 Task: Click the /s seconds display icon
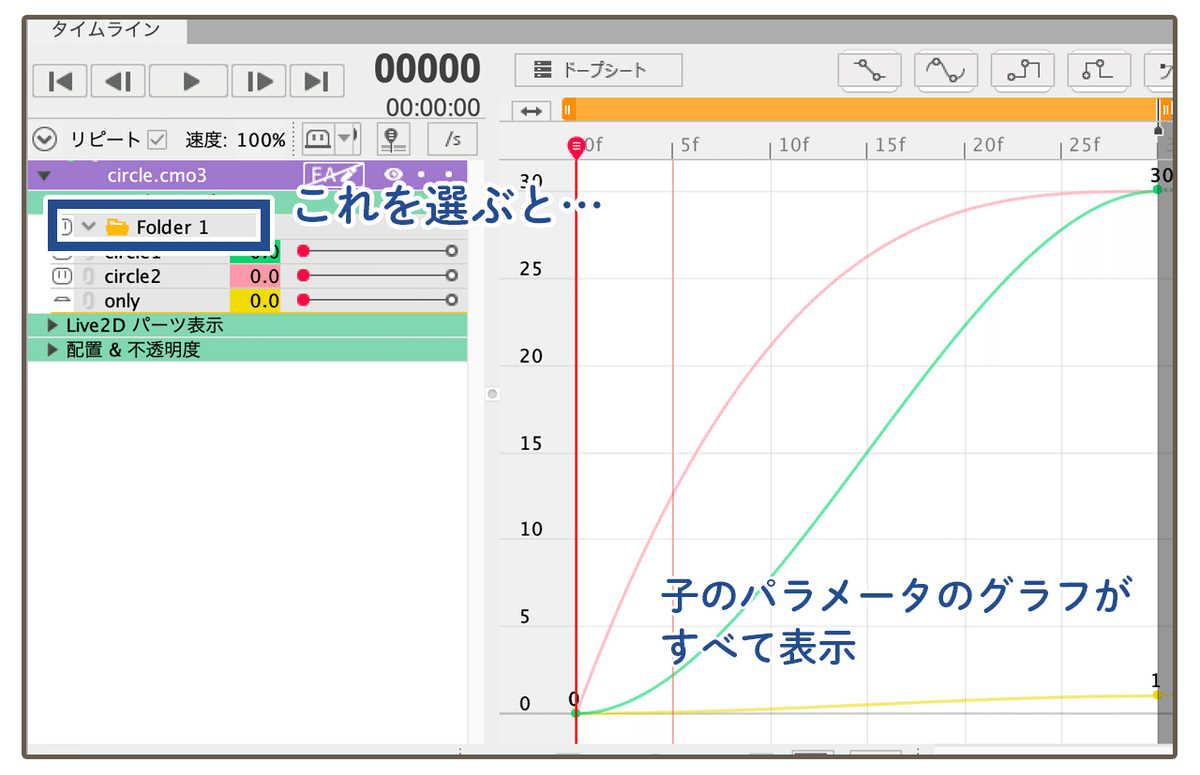pyautogui.click(x=452, y=139)
